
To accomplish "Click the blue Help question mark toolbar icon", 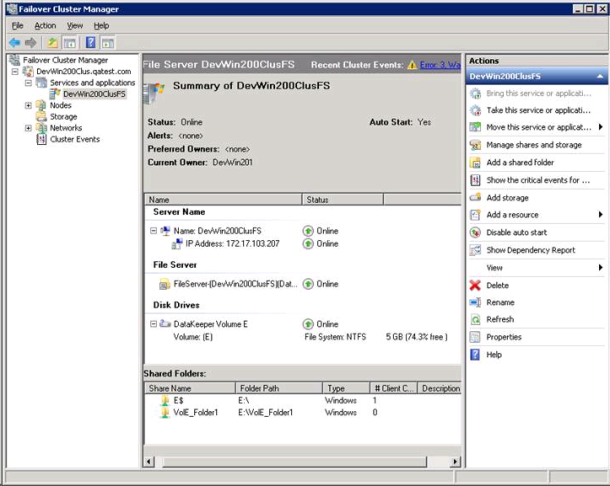I will 91,42.
